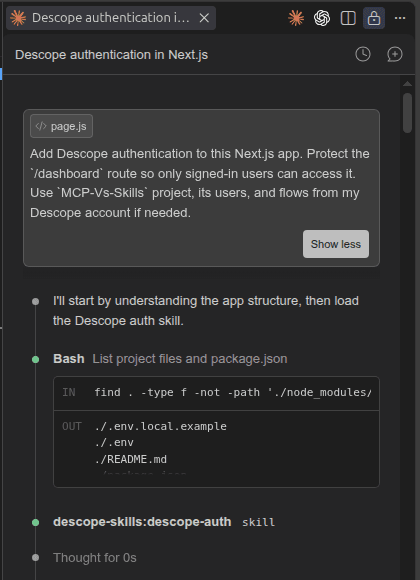Click the ./.env output line

click(114, 442)
